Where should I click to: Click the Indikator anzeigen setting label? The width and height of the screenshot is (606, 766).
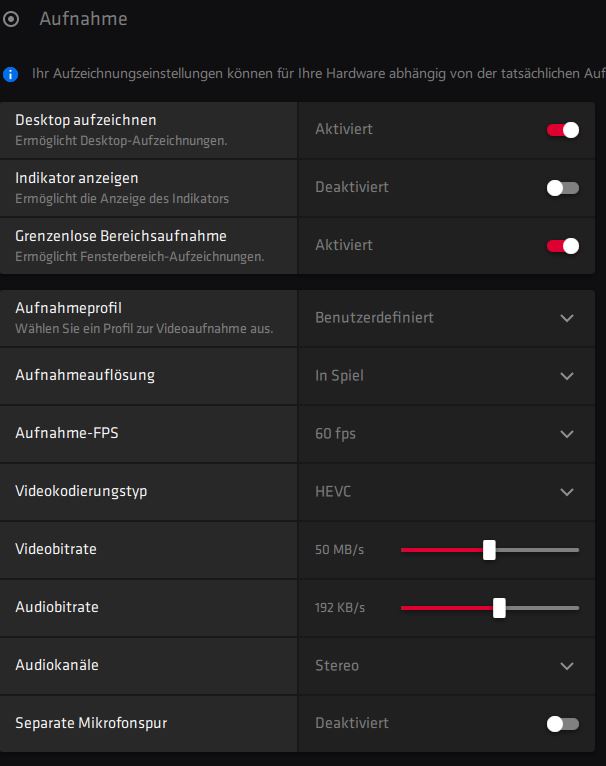[x=77, y=178]
